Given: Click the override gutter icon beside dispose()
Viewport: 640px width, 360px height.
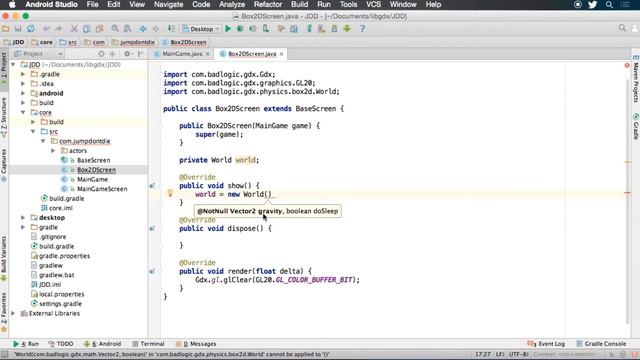Looking at the screenshot, I should click(152, 229).
